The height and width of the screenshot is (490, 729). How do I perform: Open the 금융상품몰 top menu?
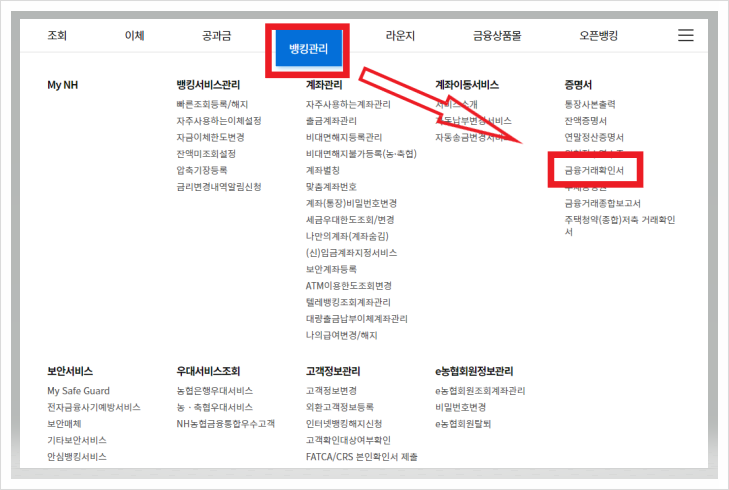[x=497, y=35]
